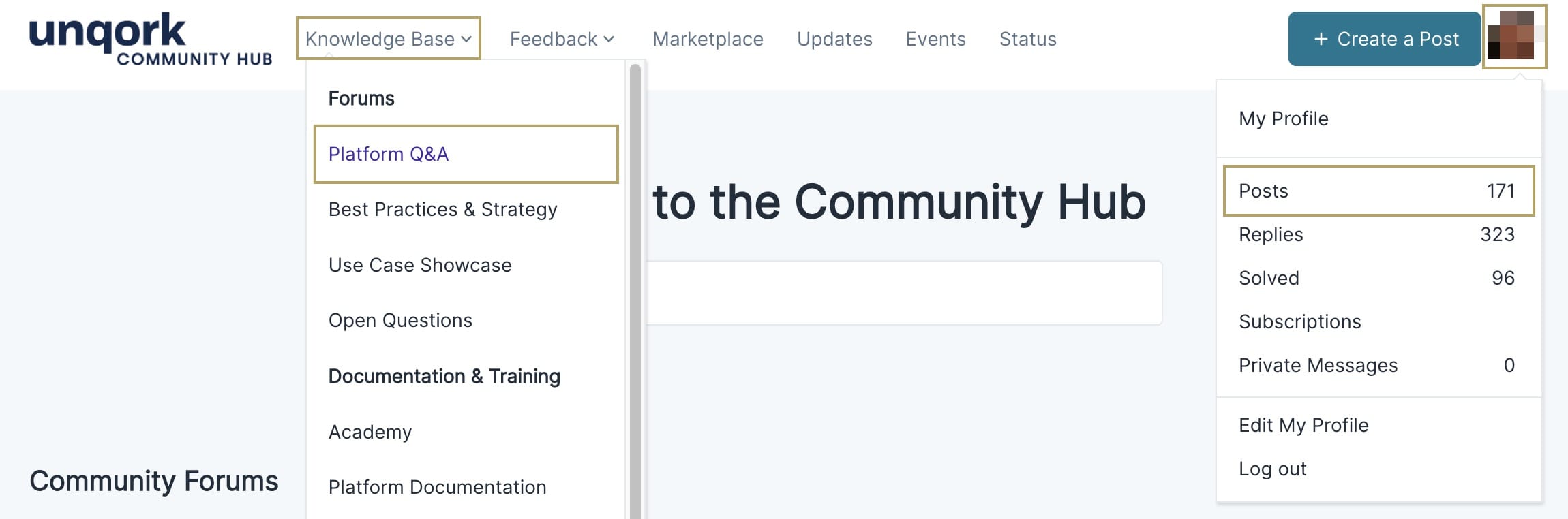The image size is (1568, 519).
Task: Click into the search box under the heading
Action: click(904, 293)
